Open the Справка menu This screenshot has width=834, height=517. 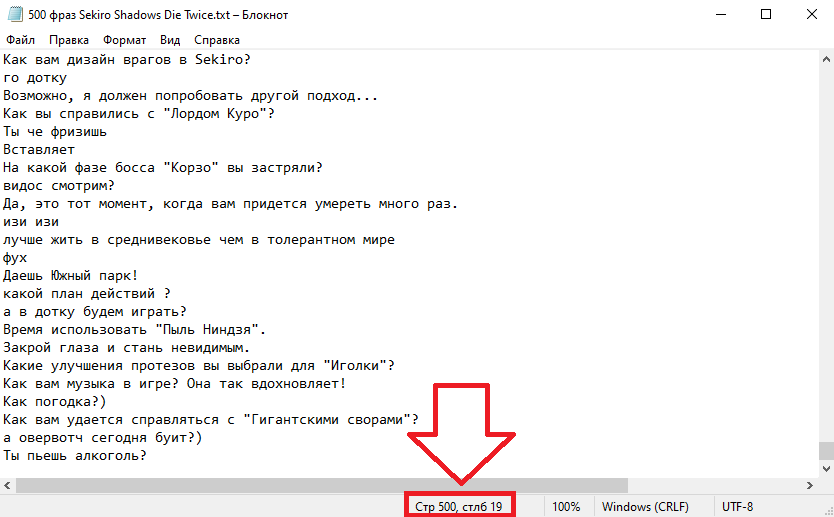pyautogui.click(x=216, y=40)
